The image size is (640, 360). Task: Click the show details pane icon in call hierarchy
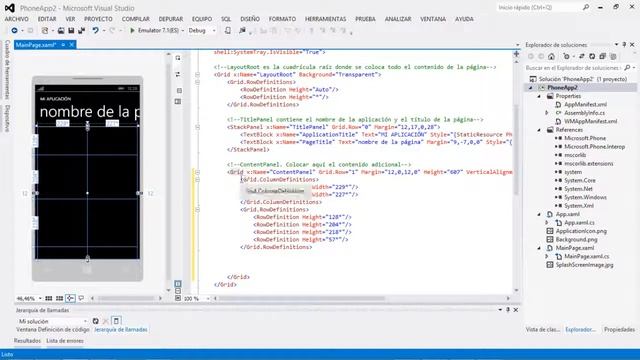116,321
